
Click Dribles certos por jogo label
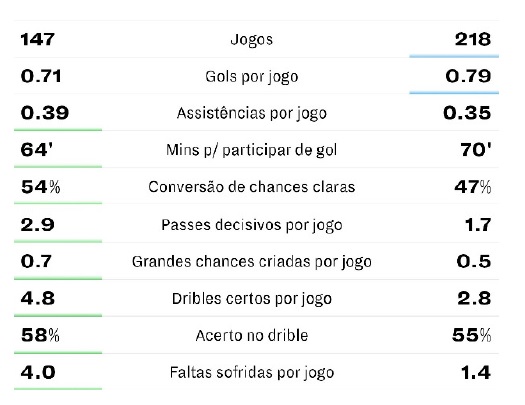251,299
